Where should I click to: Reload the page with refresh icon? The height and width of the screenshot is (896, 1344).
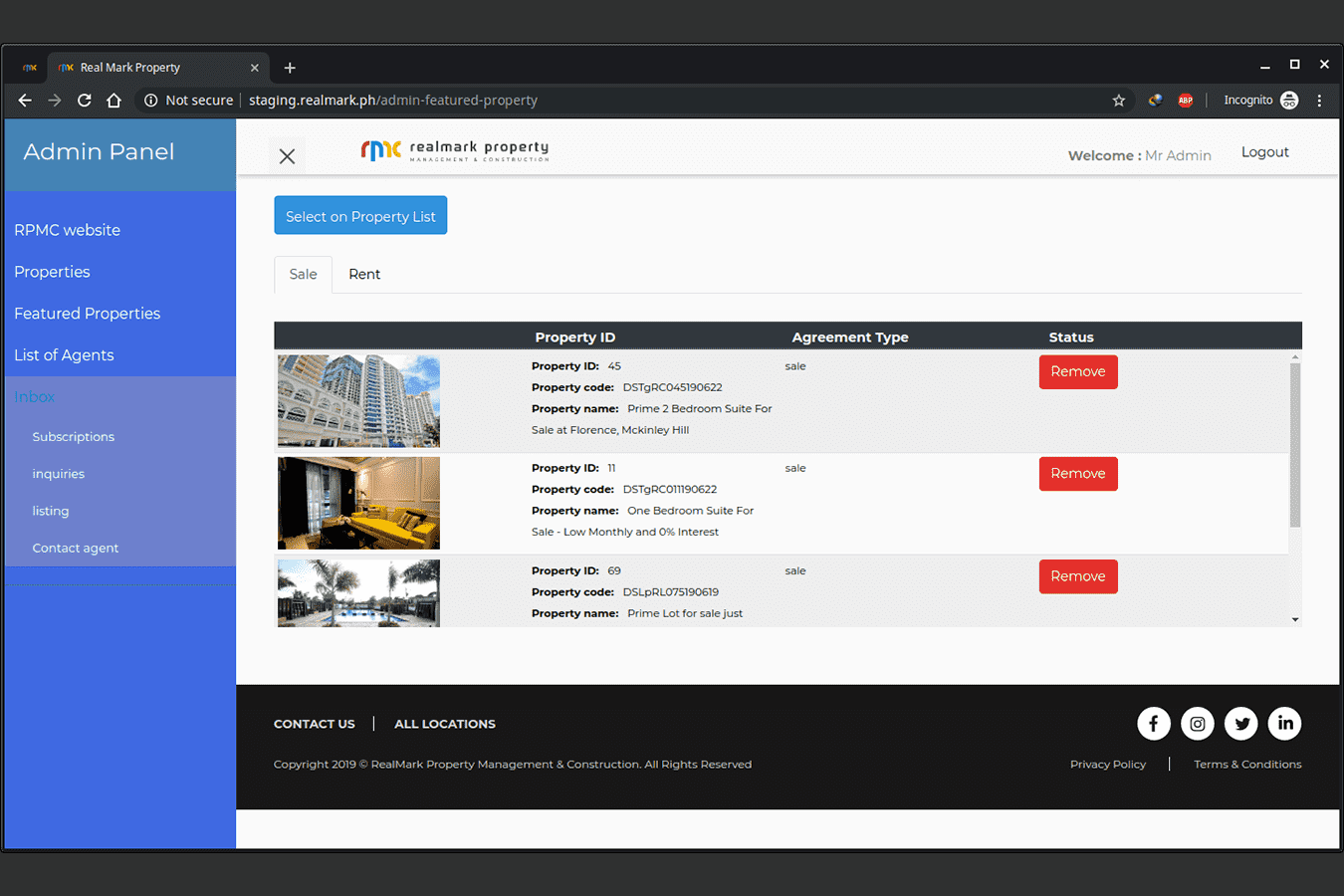pyautogui.click(x=85, y=101)
